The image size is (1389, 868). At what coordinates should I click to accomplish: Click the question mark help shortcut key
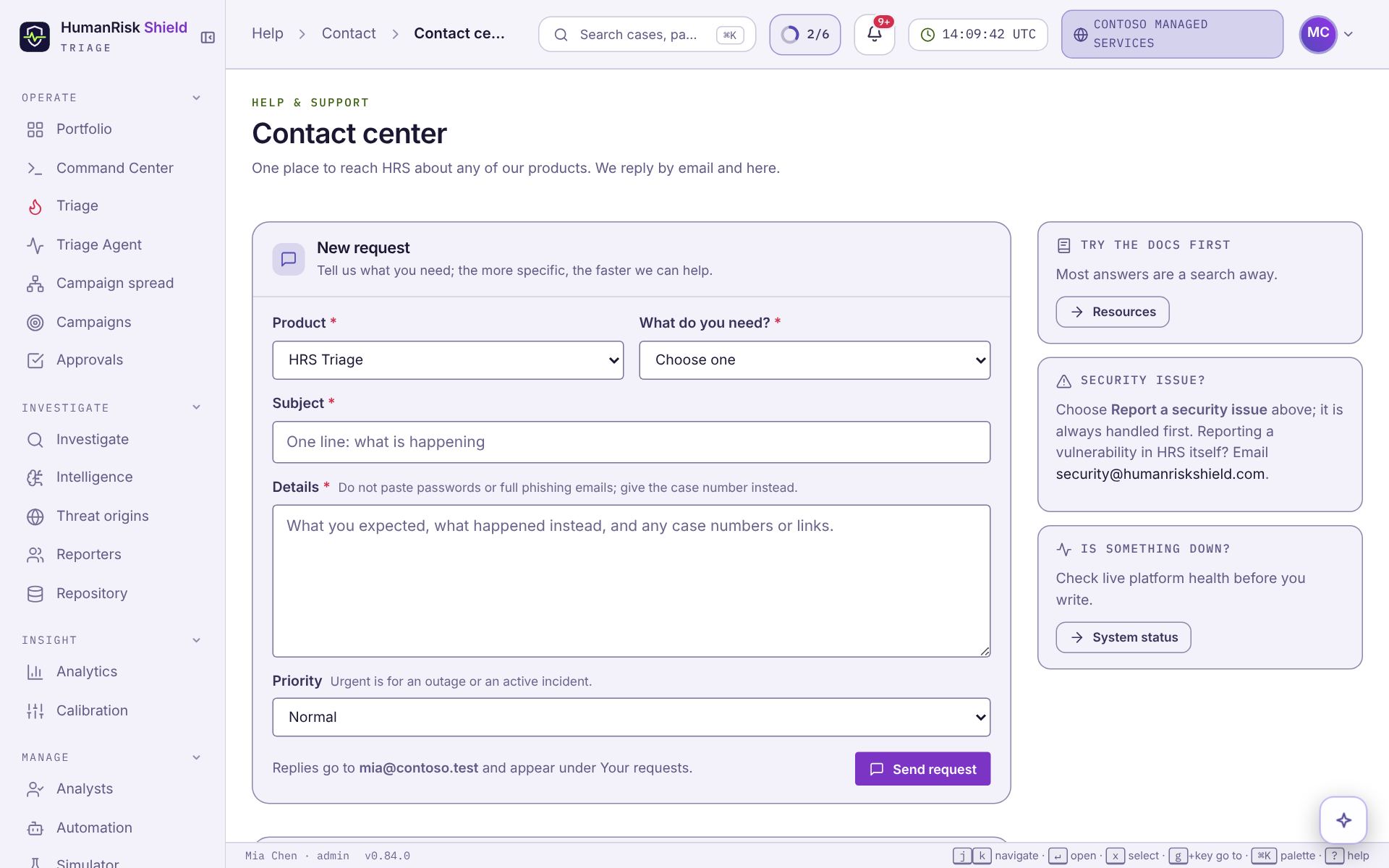(1334, 856)
